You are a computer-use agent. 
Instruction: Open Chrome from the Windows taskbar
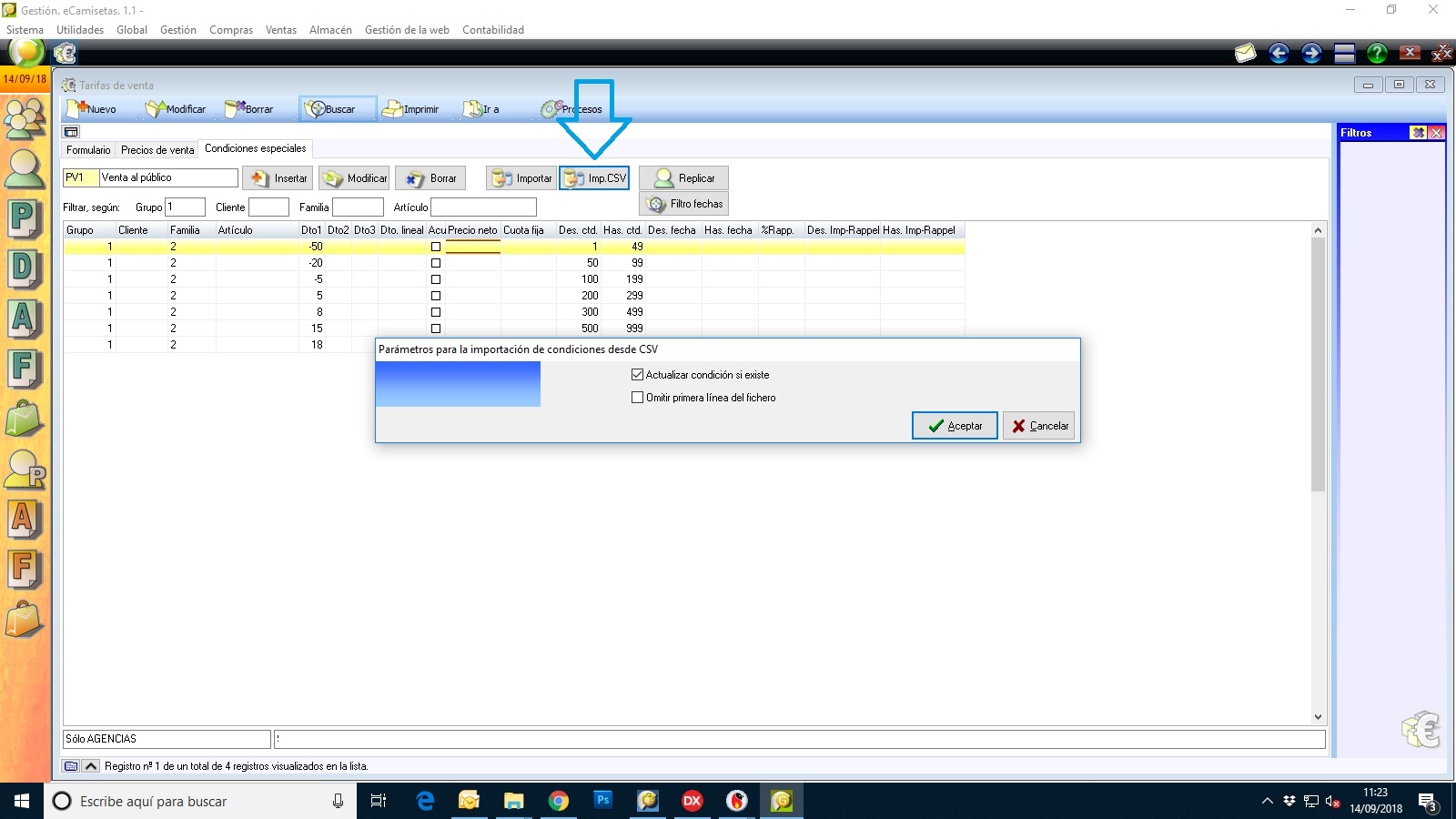(559, 801)
